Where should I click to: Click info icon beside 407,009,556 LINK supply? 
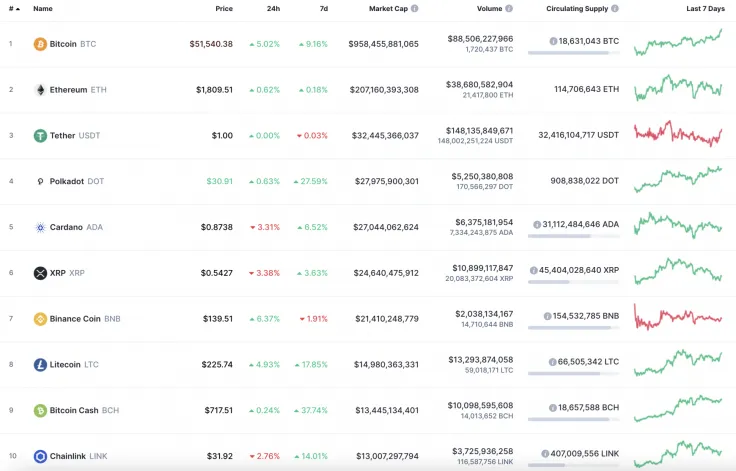click(x=545, y=454)
